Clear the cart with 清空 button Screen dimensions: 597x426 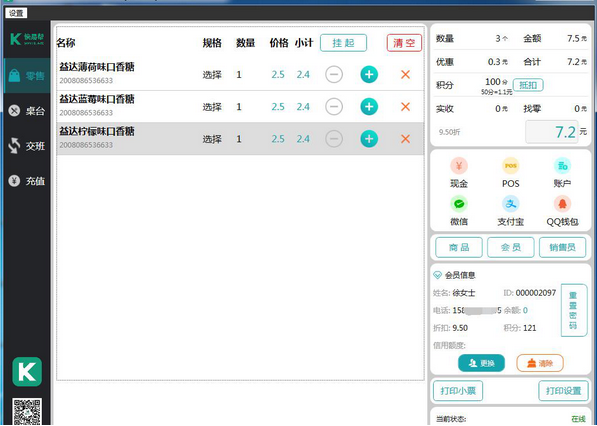coord(404,43)
